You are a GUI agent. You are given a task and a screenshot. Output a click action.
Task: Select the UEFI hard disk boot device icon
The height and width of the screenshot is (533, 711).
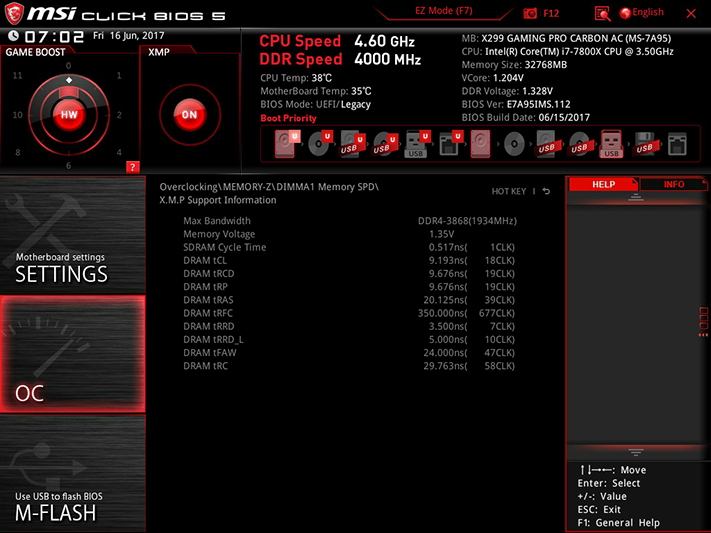click(x=286, y=144)
